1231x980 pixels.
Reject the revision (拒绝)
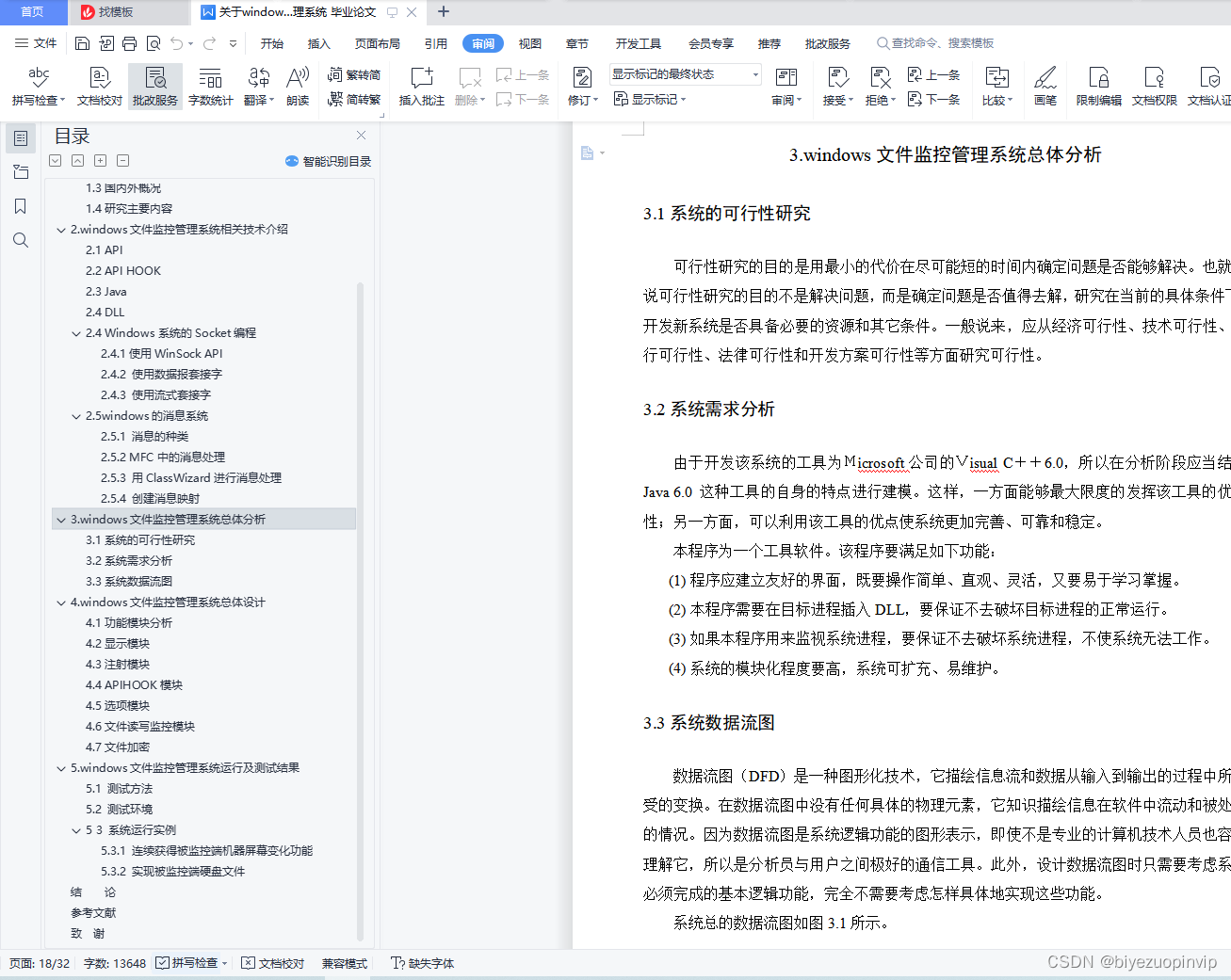tap(880, 87)
